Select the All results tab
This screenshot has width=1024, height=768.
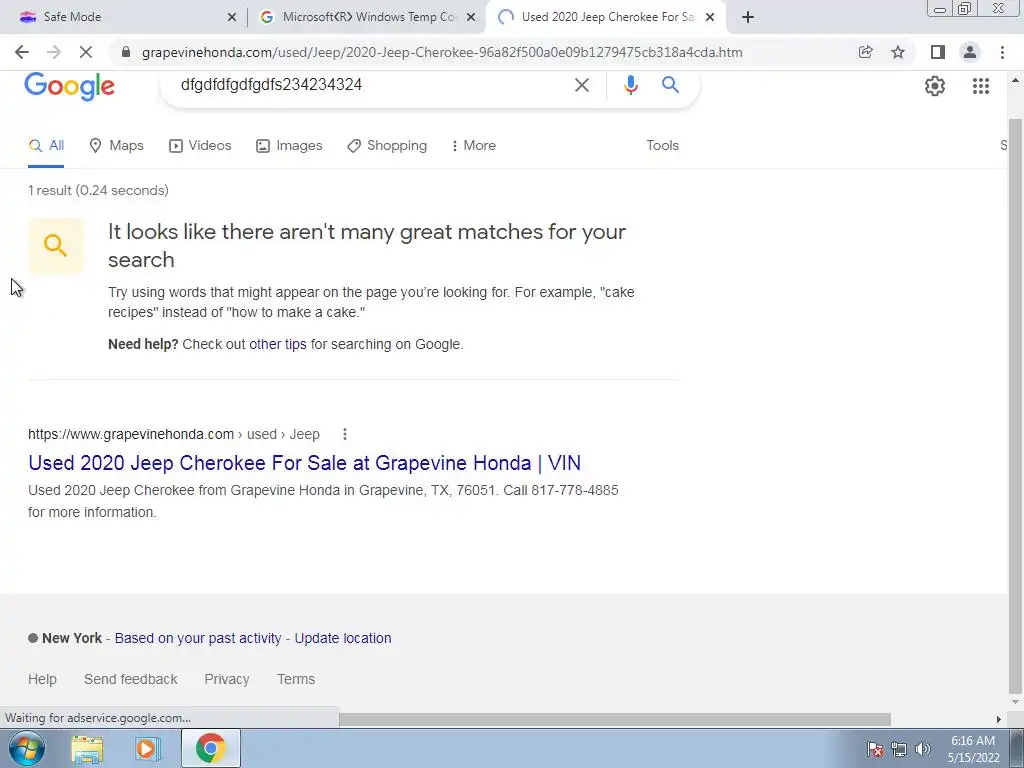coord(46,146)
